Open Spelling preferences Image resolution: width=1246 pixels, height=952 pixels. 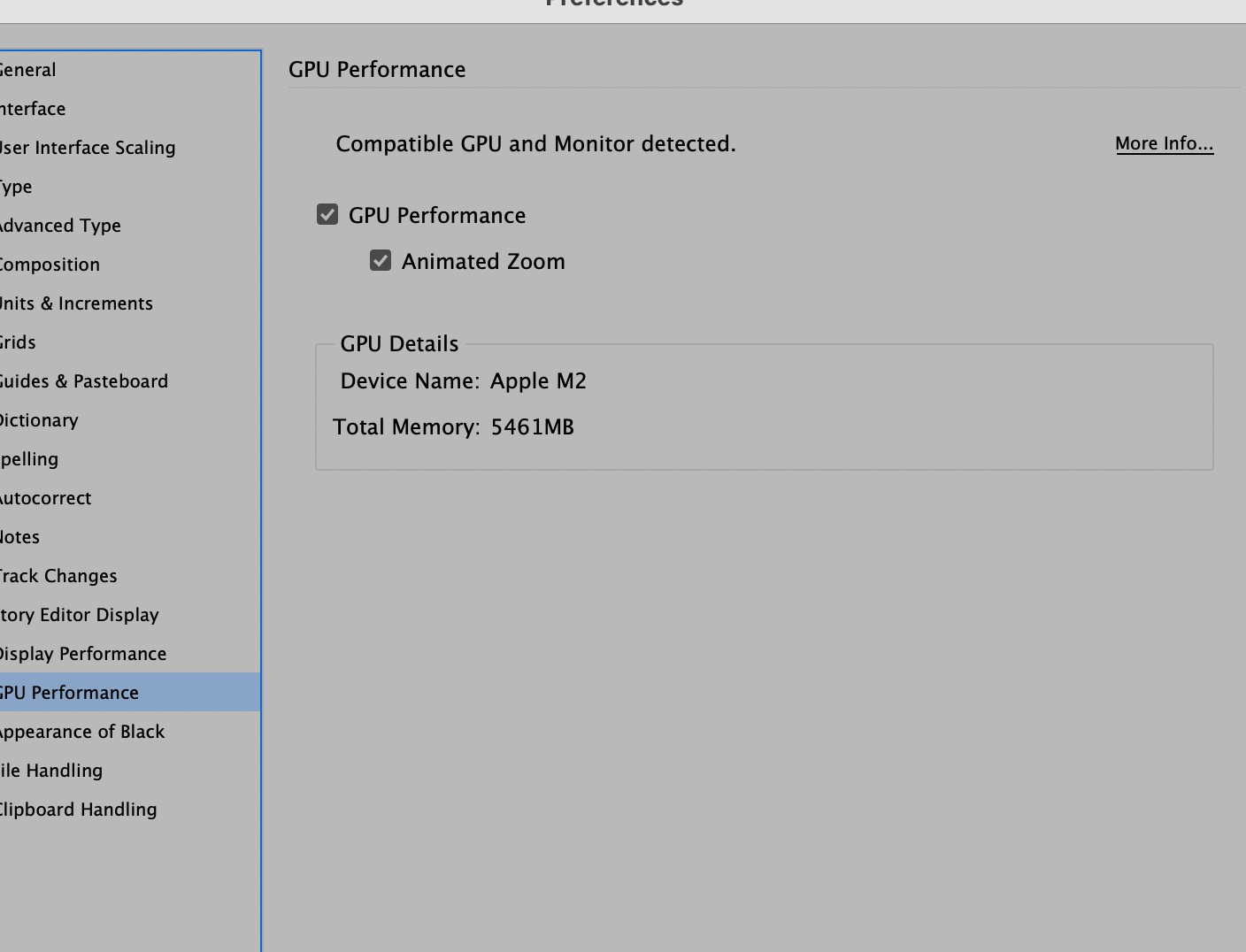30,459
